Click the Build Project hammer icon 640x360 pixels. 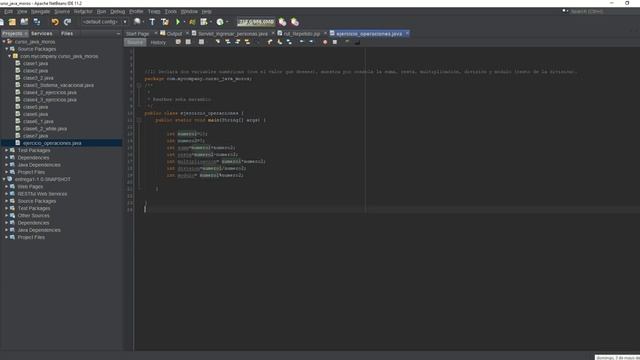(152, 22)
